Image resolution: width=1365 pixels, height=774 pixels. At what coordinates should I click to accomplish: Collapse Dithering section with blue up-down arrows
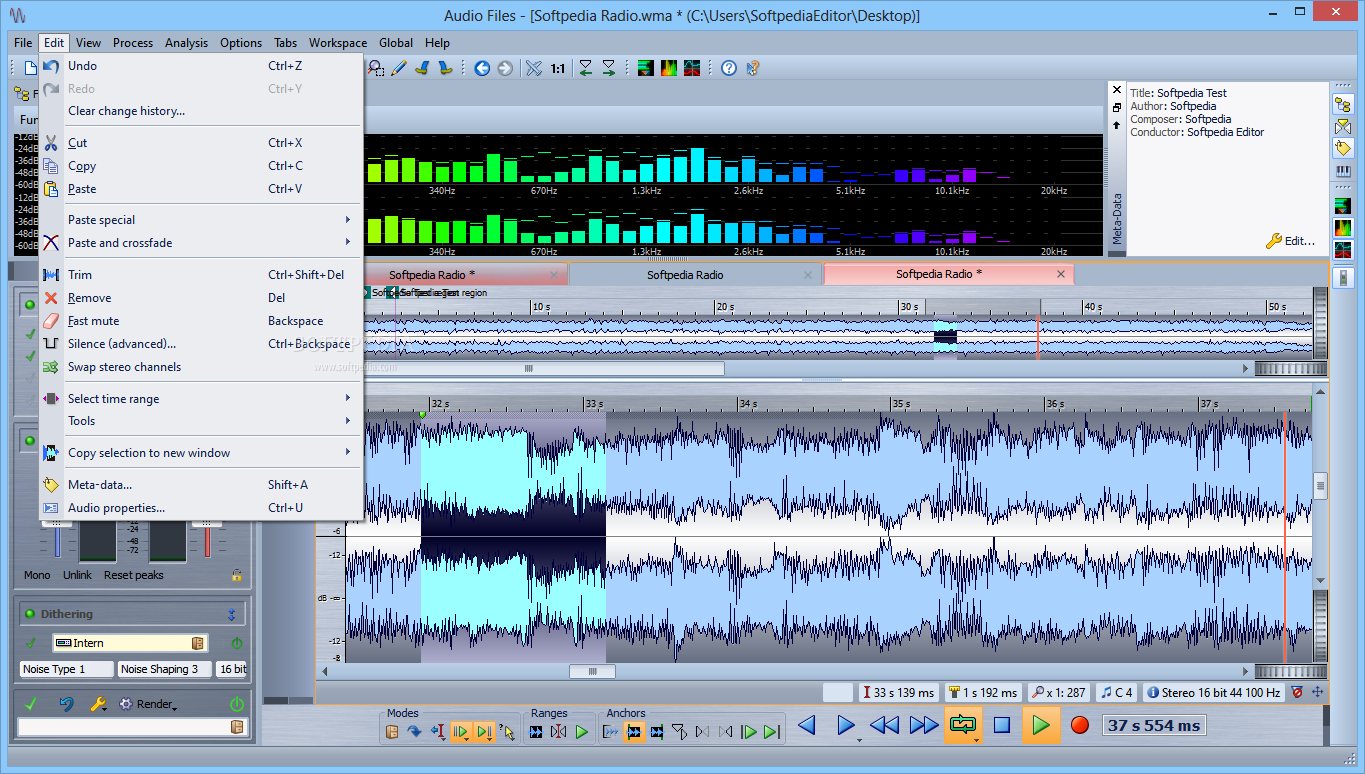coord(232,614)
